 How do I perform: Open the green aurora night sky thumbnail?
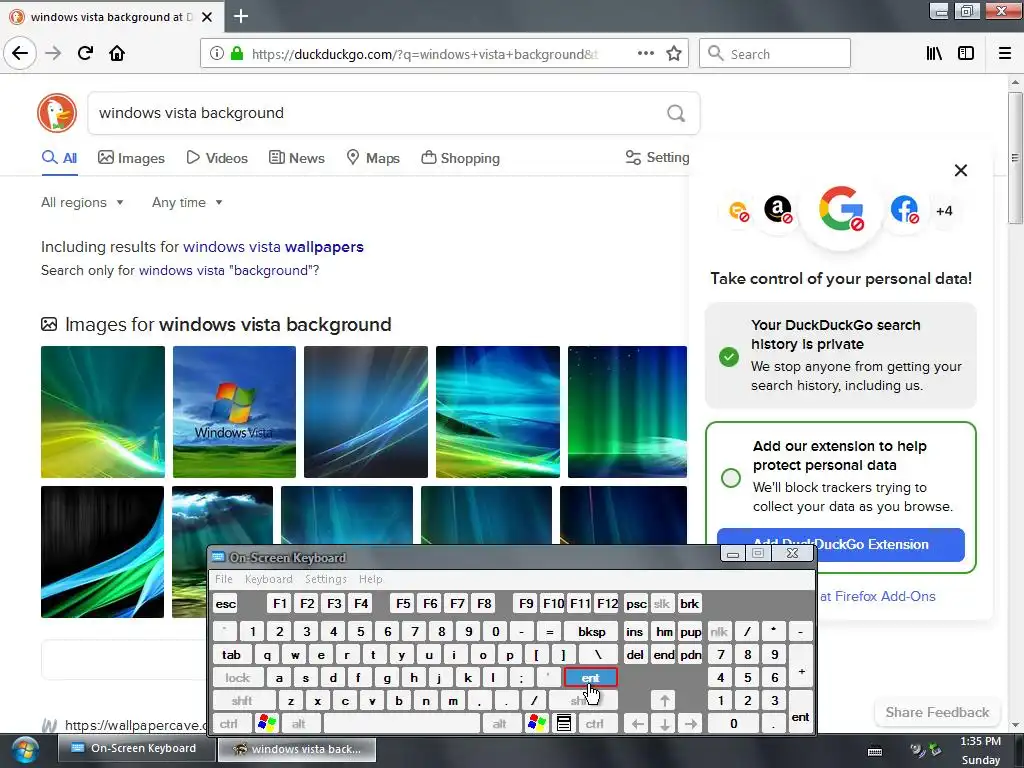(627, 412)
